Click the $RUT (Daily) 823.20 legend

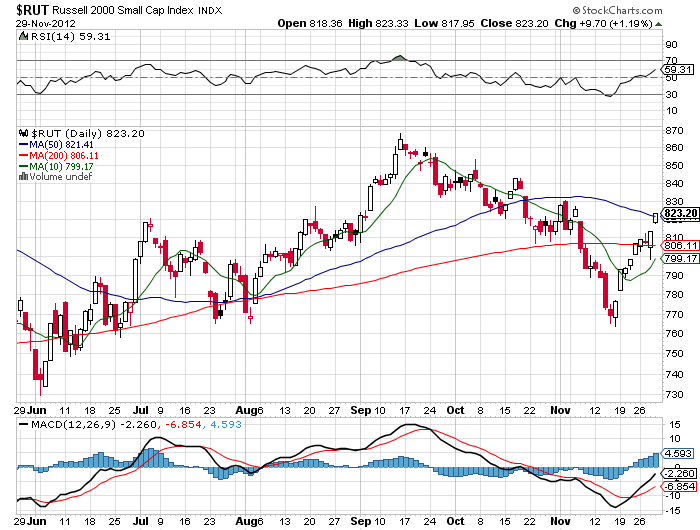click(x=88, y=134)
